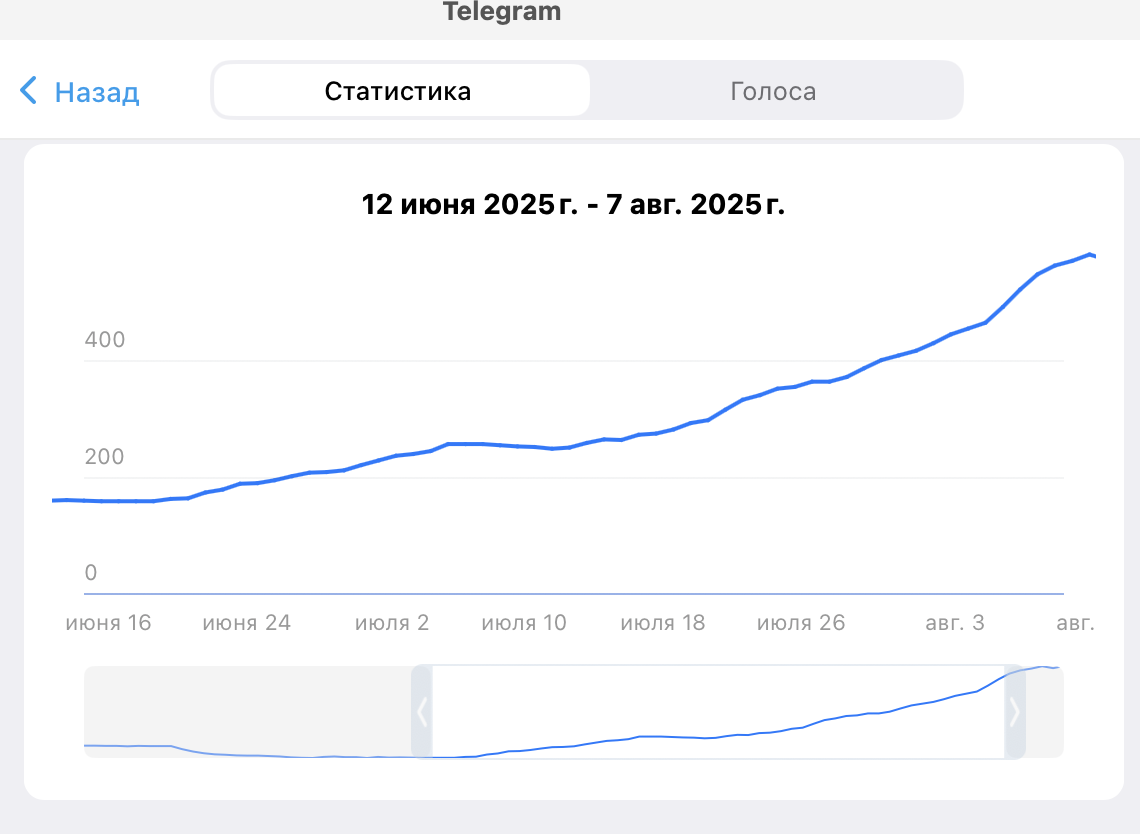Viewport: 1140px width, 834px height.
Task: Click the Telegram window title
Action: pyautogui.click(x=502, y=12)
